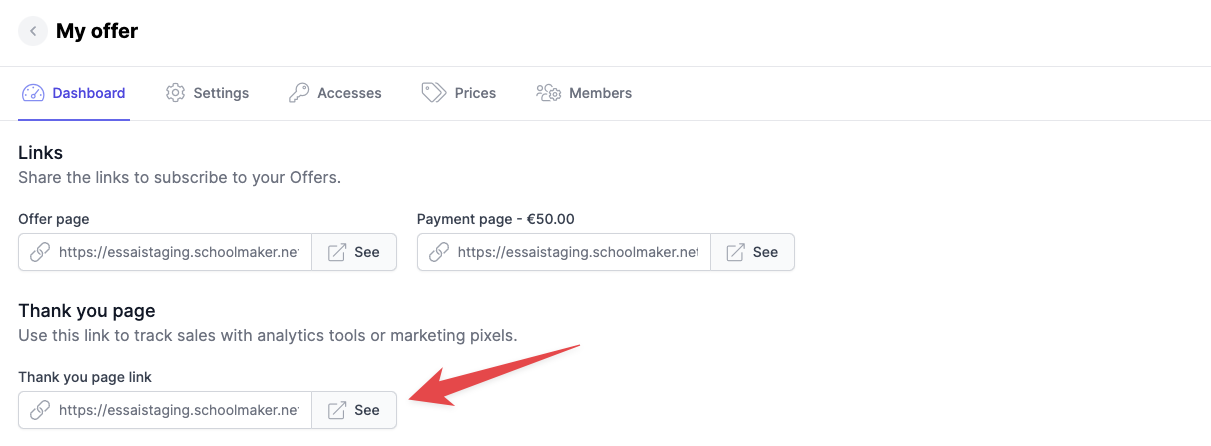Click the Members group icon
The image size is (1211, 446).
point(548,93)
